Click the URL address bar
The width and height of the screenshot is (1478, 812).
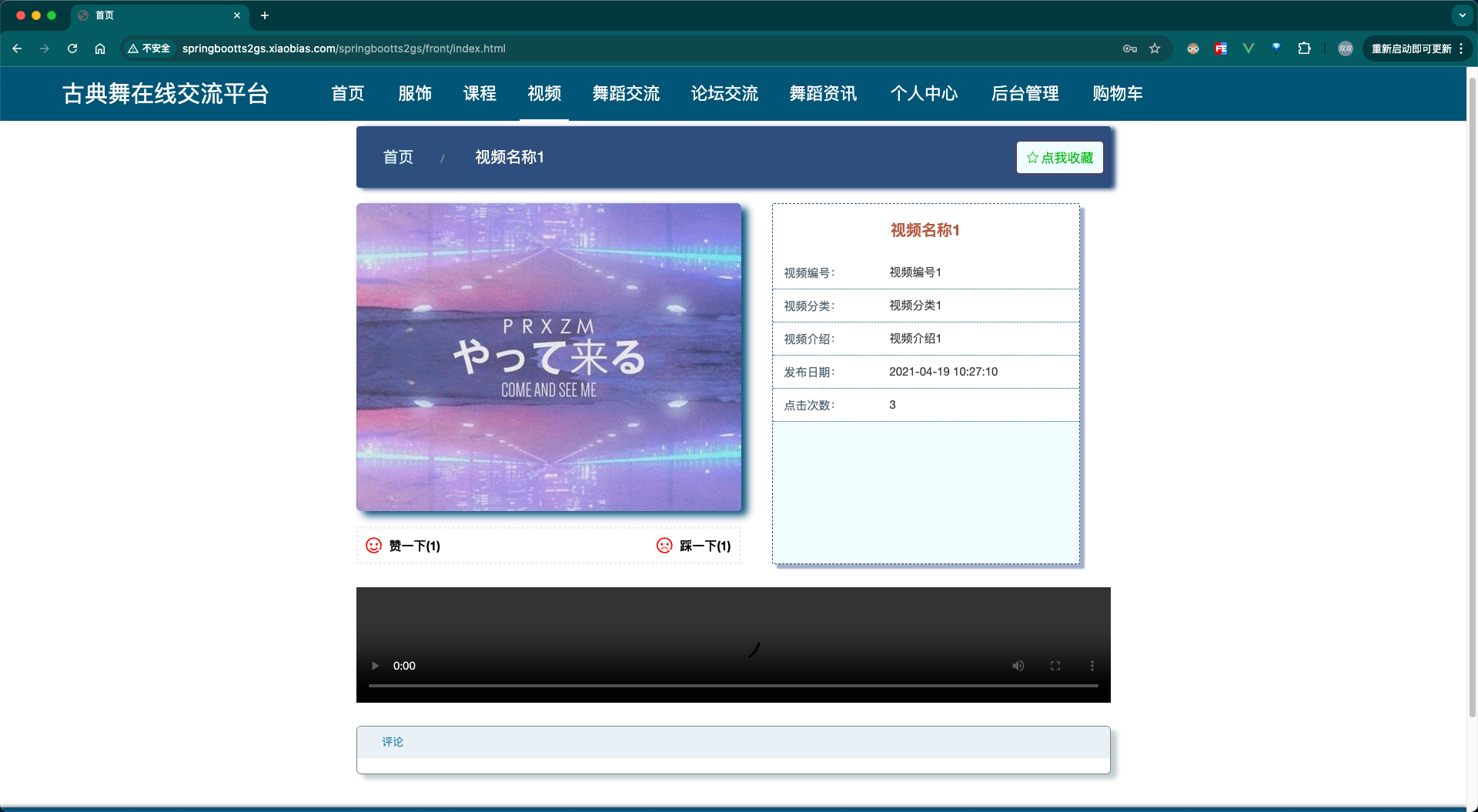(647, 48)
